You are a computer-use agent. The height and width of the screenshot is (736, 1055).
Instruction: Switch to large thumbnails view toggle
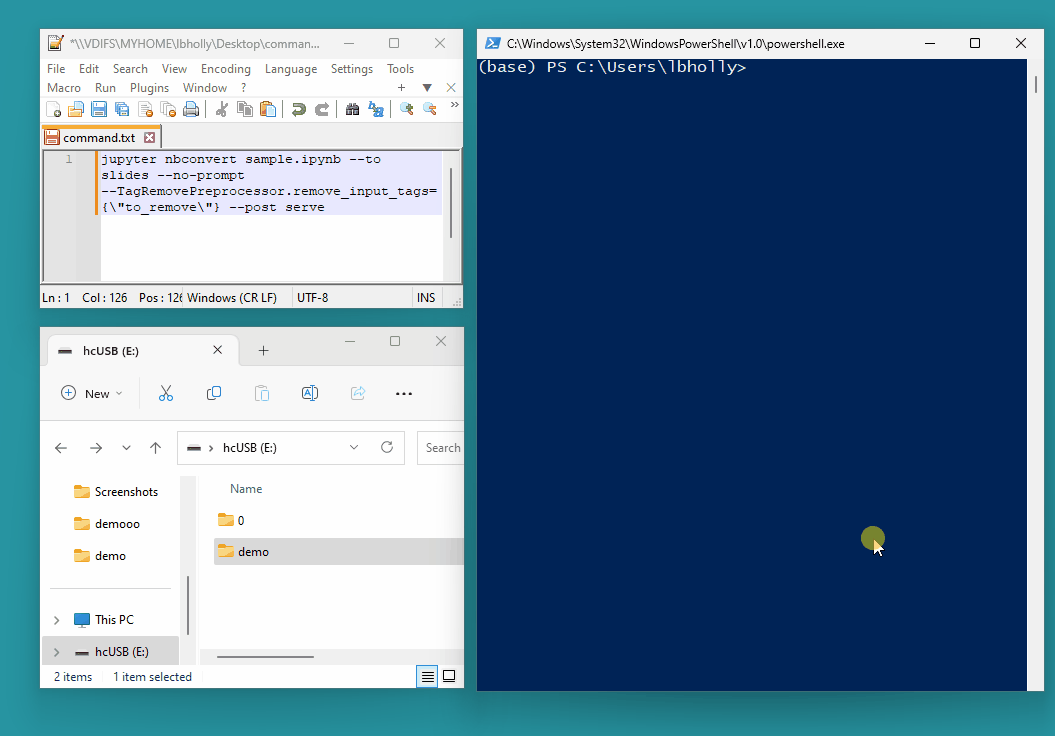(x=449, y=677)
